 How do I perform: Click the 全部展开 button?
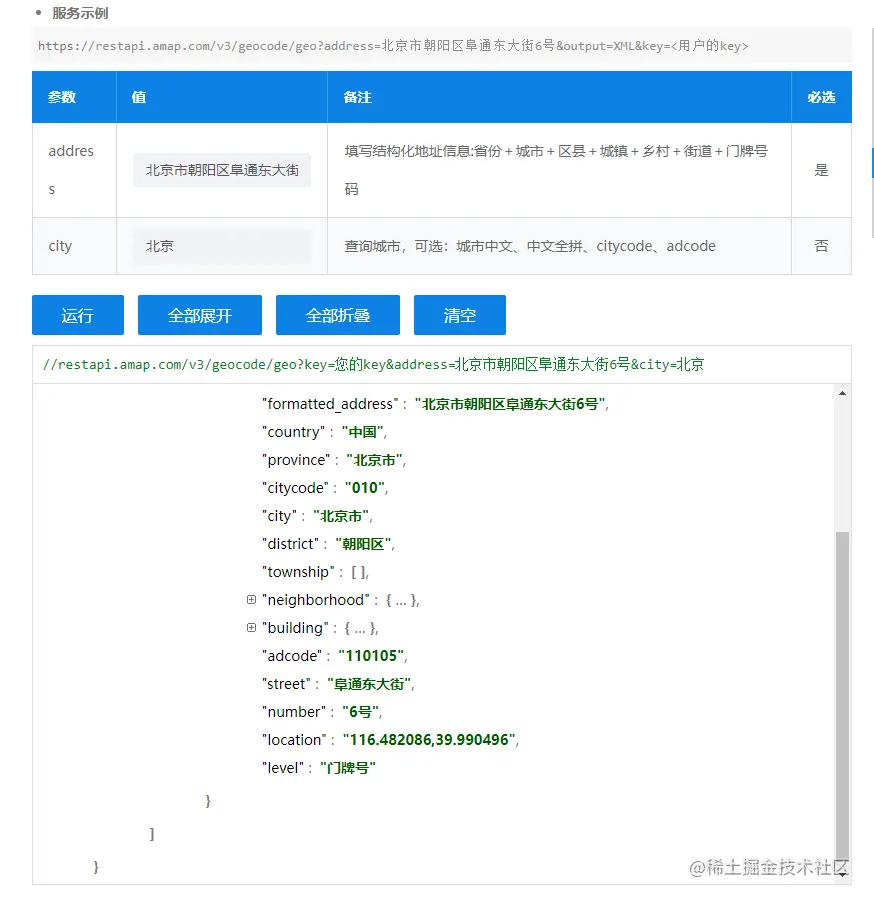point(200,315)
